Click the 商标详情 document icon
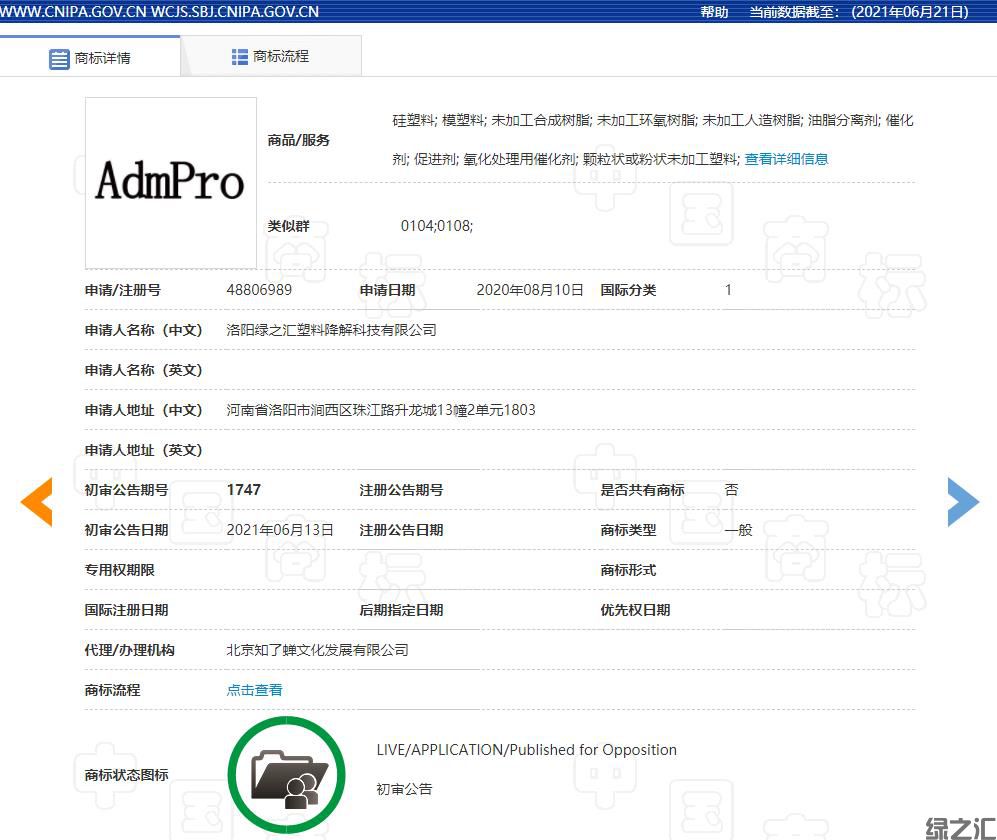Image resolution: width=997 pixels, height=840 pixels. 59,59
